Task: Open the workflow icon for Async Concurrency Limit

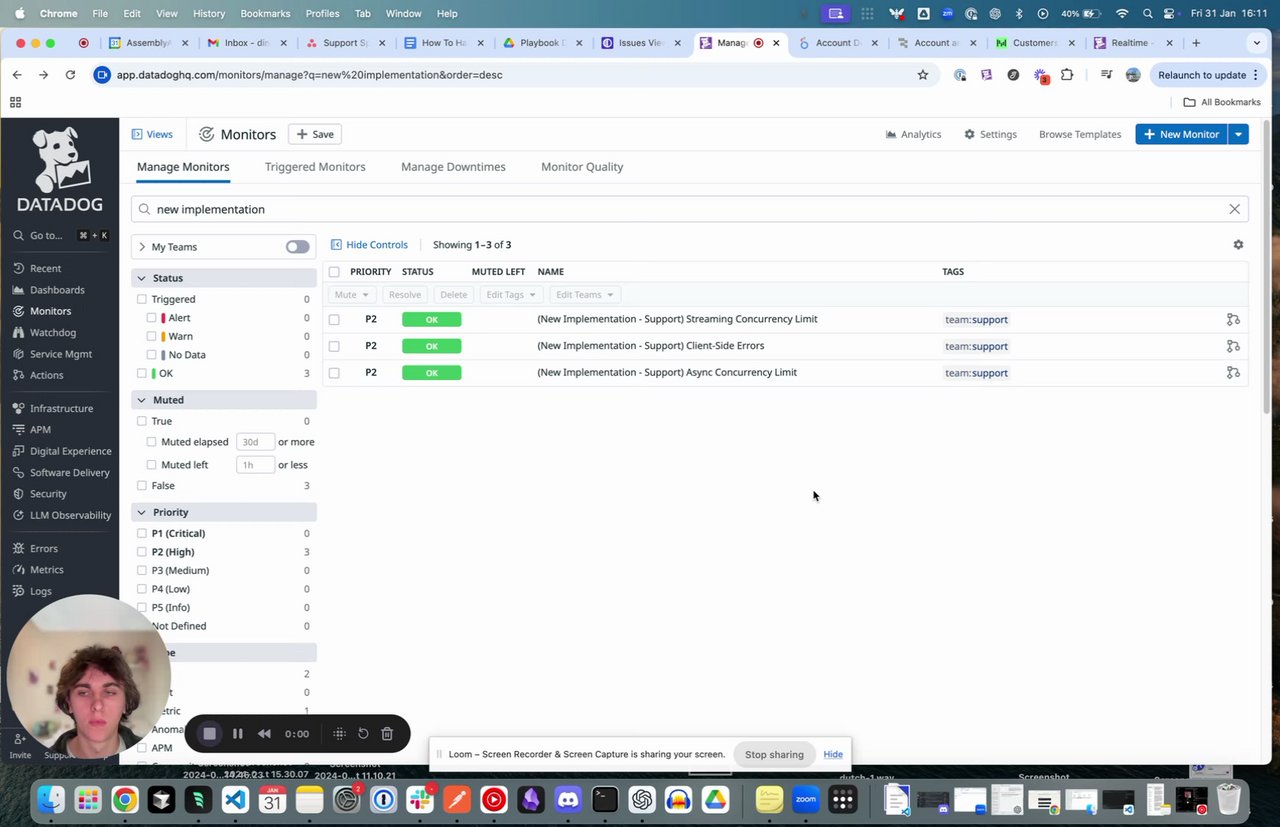Action: point(1233,373)
